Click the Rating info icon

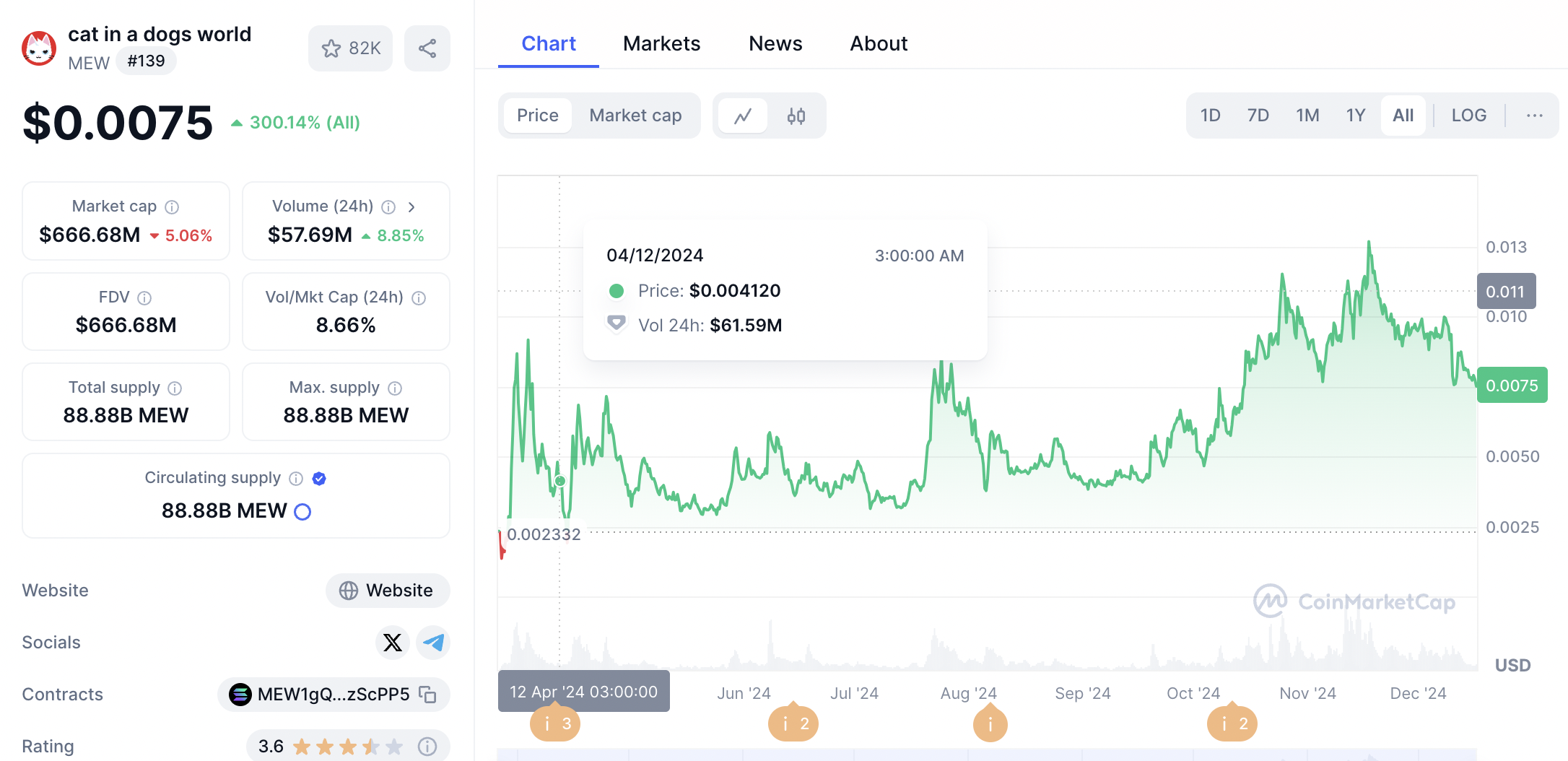(x=427, y=747)
